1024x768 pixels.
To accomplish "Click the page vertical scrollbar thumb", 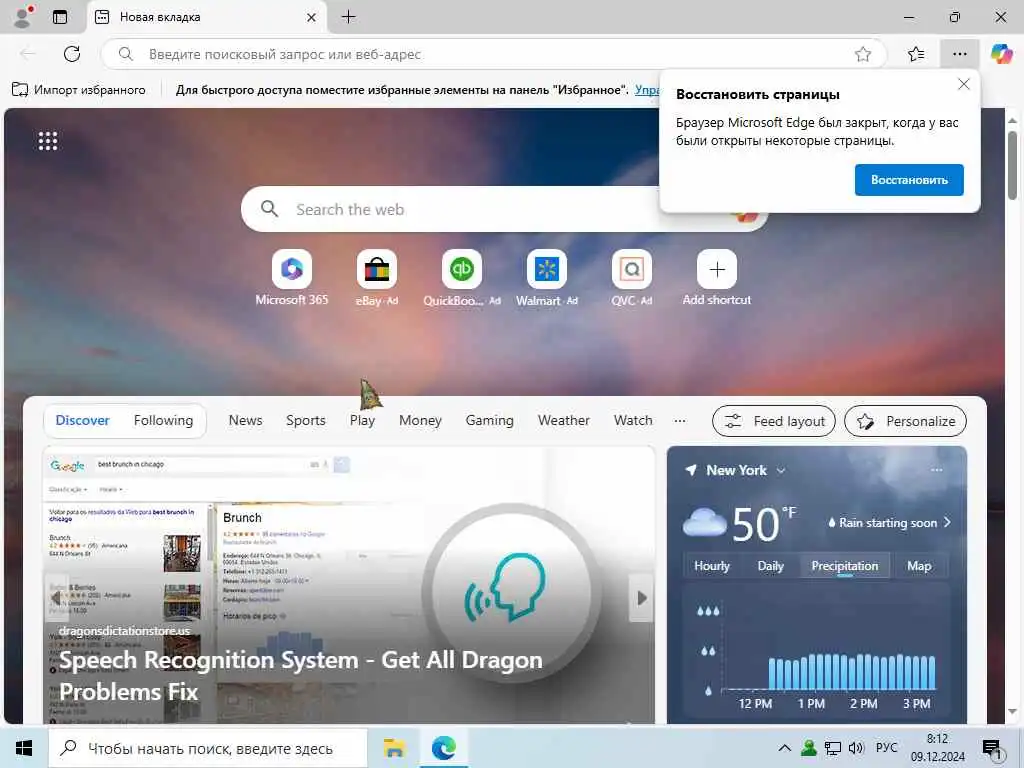I will (x=1012, y=165).
